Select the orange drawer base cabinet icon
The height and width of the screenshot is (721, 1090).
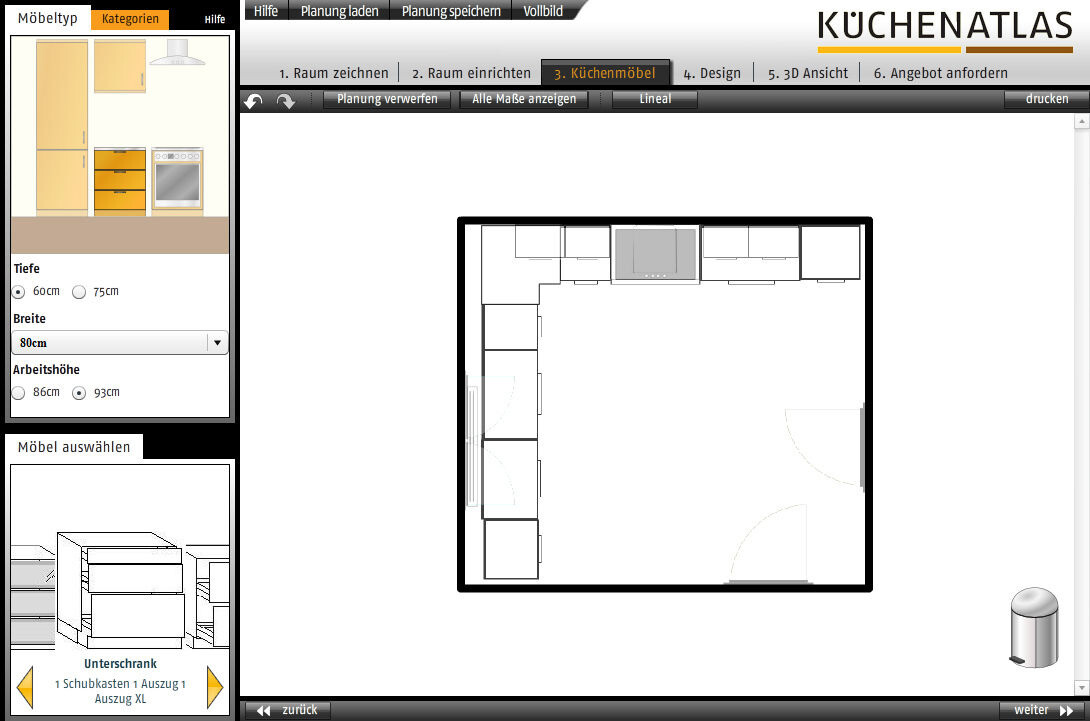pyautogui.click(x=120, y=181)
